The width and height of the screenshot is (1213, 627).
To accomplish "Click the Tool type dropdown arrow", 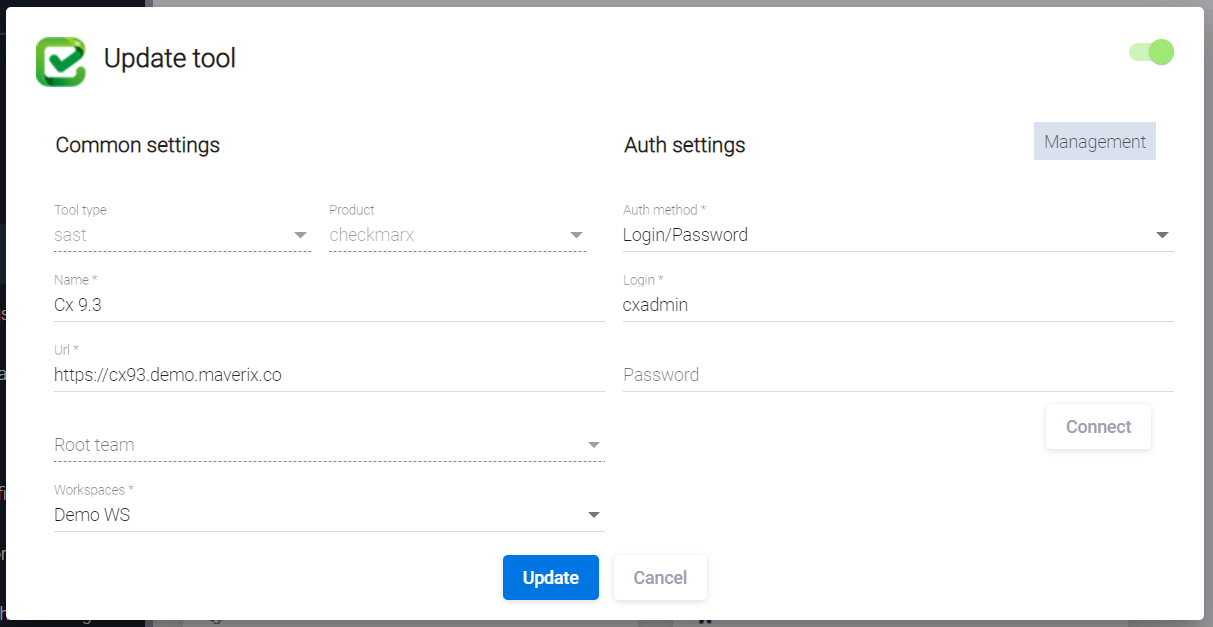I will click(x=300, y=235).
